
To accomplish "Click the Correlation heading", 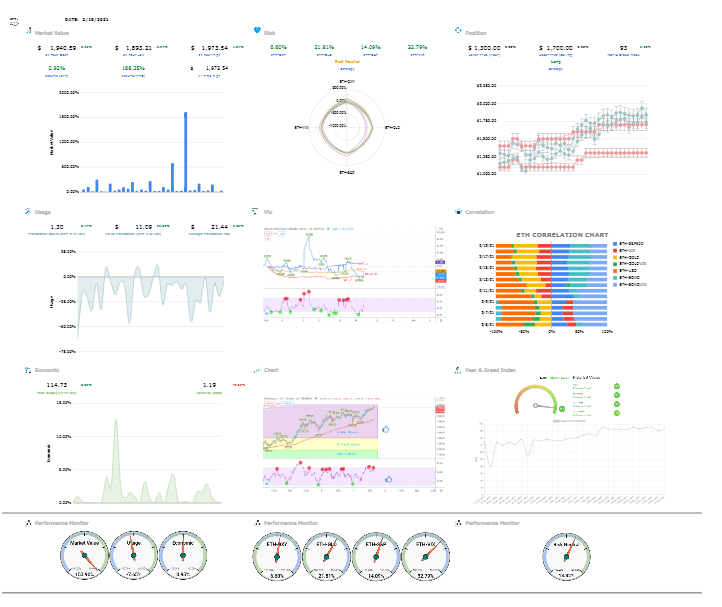I will click(479, 212).
